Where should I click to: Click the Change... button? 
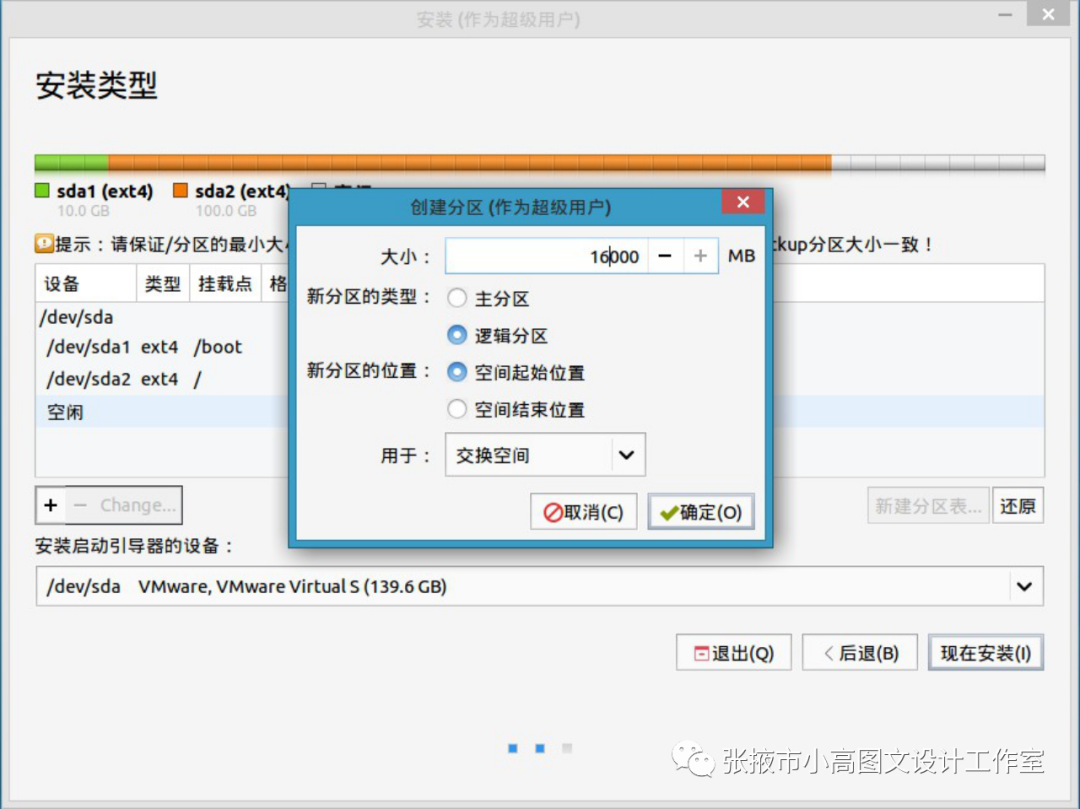click(x=138, y=505)
